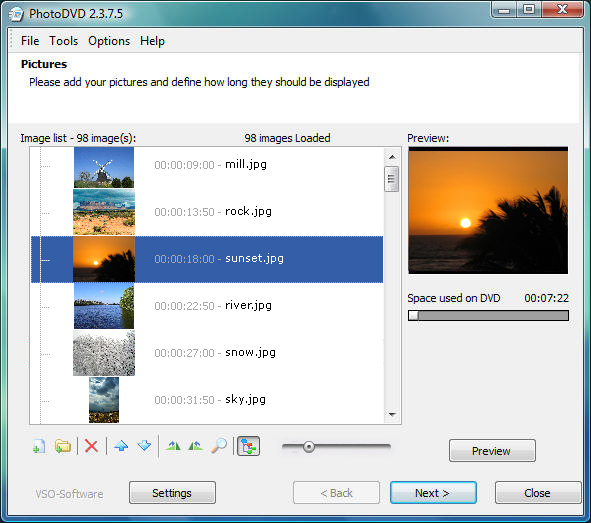Click the add folder of pictures icon
591x523 pixels.
[63, 447]
